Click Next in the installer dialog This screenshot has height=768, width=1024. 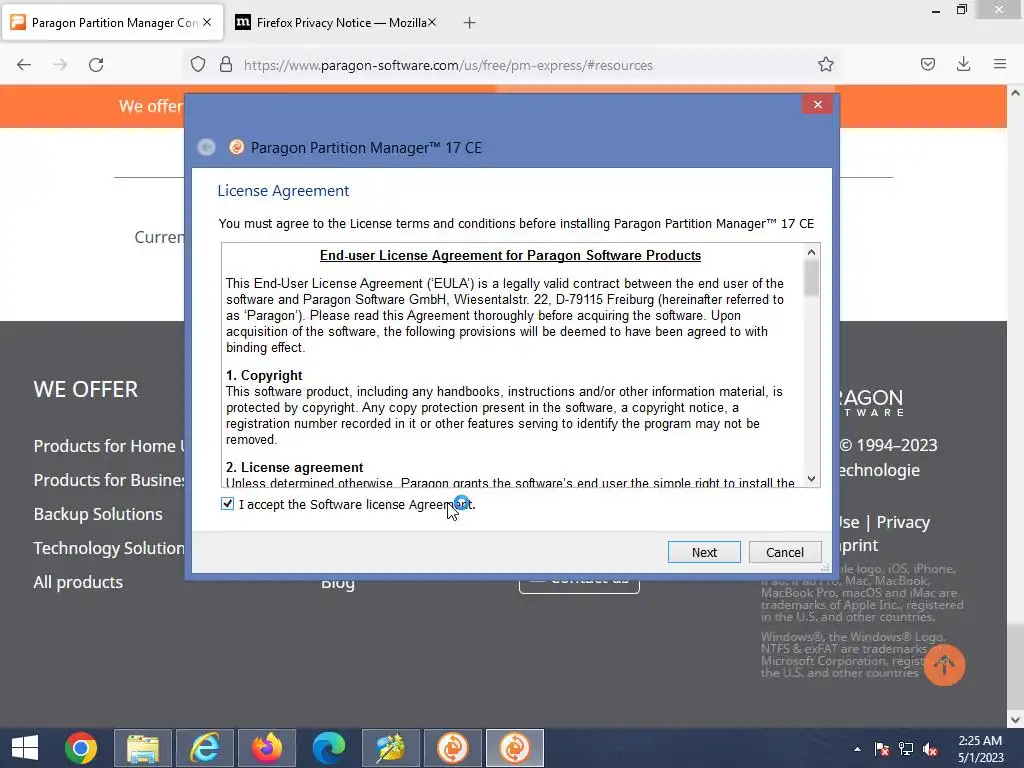click(704, 552)
